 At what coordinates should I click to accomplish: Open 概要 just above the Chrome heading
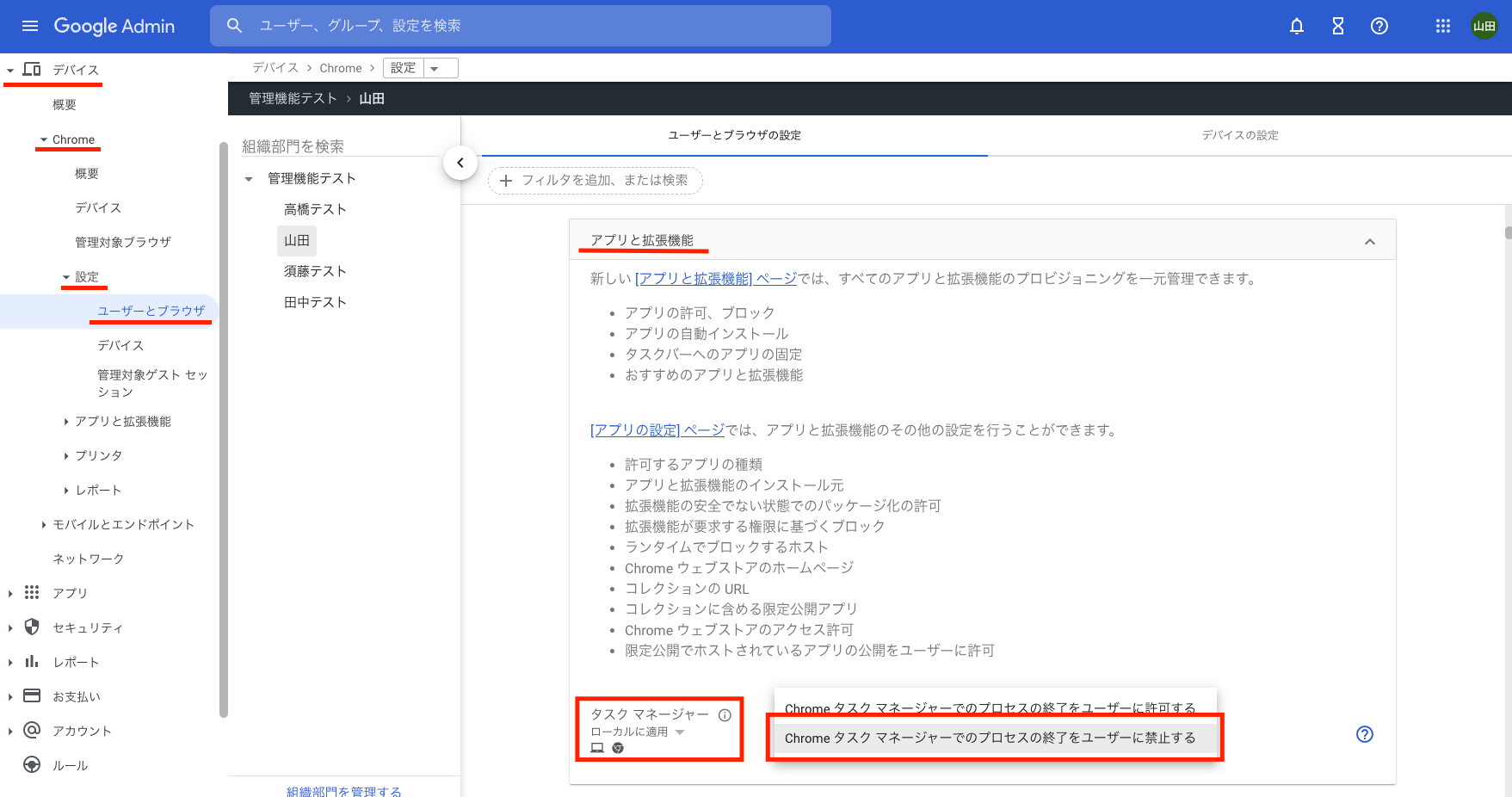pyautogui.click(x=65, y=104)
